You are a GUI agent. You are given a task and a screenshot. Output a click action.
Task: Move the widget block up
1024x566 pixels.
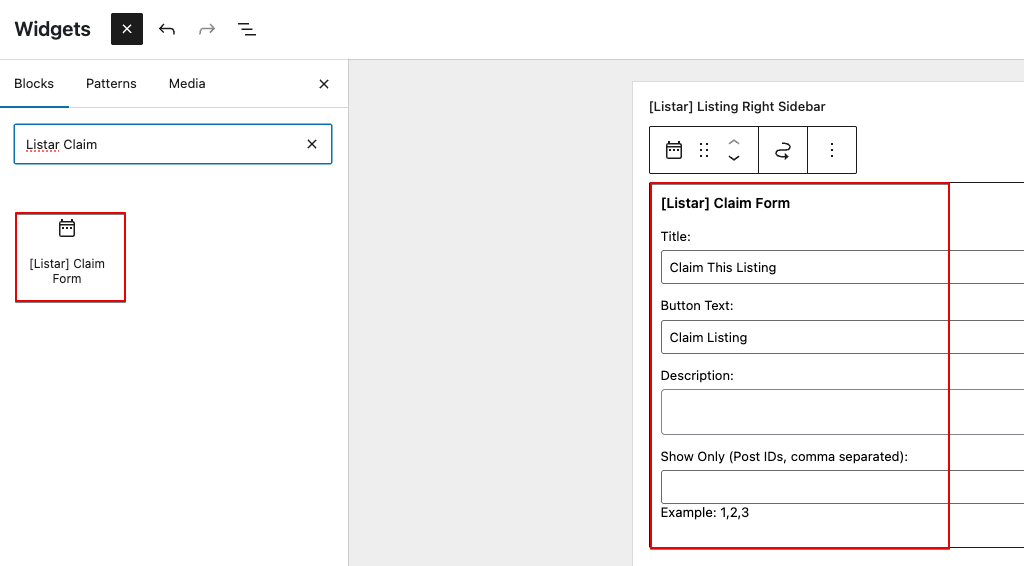click(734, 142)
